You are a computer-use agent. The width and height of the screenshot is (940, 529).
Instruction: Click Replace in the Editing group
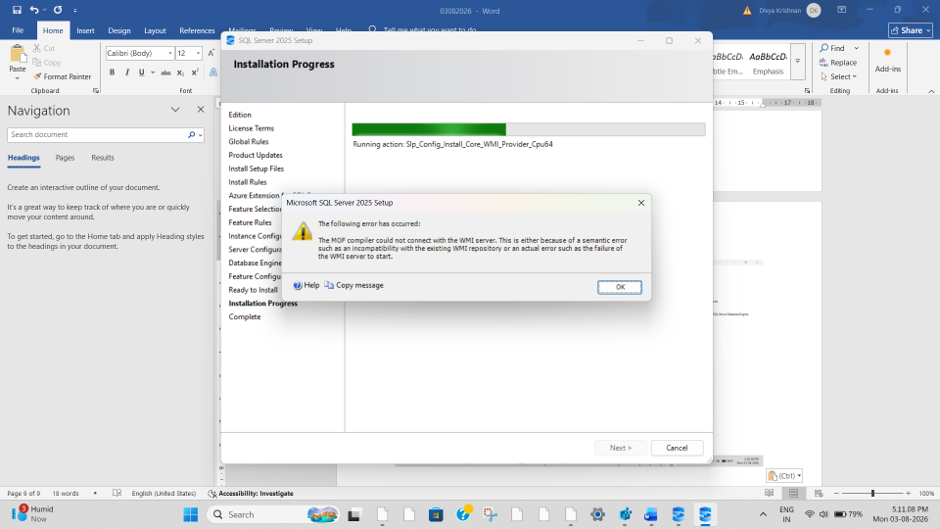tap(838, 62)
